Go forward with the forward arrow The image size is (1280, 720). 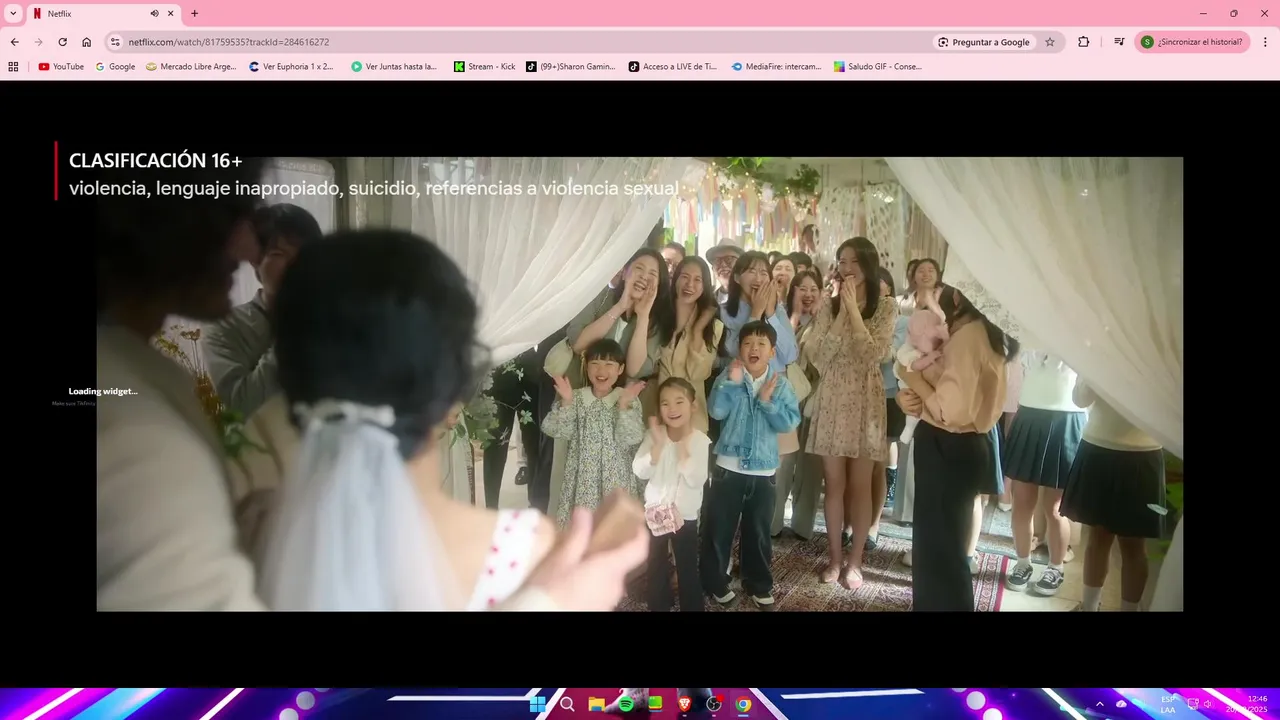[38, 42]
